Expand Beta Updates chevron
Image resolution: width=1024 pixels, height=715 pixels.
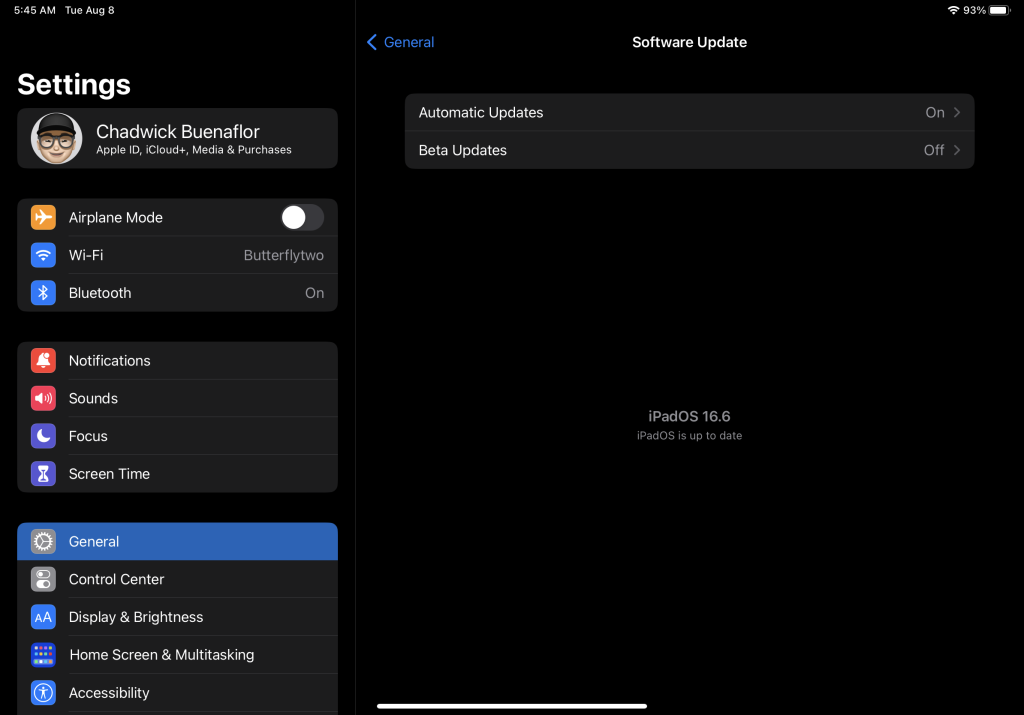957,150
